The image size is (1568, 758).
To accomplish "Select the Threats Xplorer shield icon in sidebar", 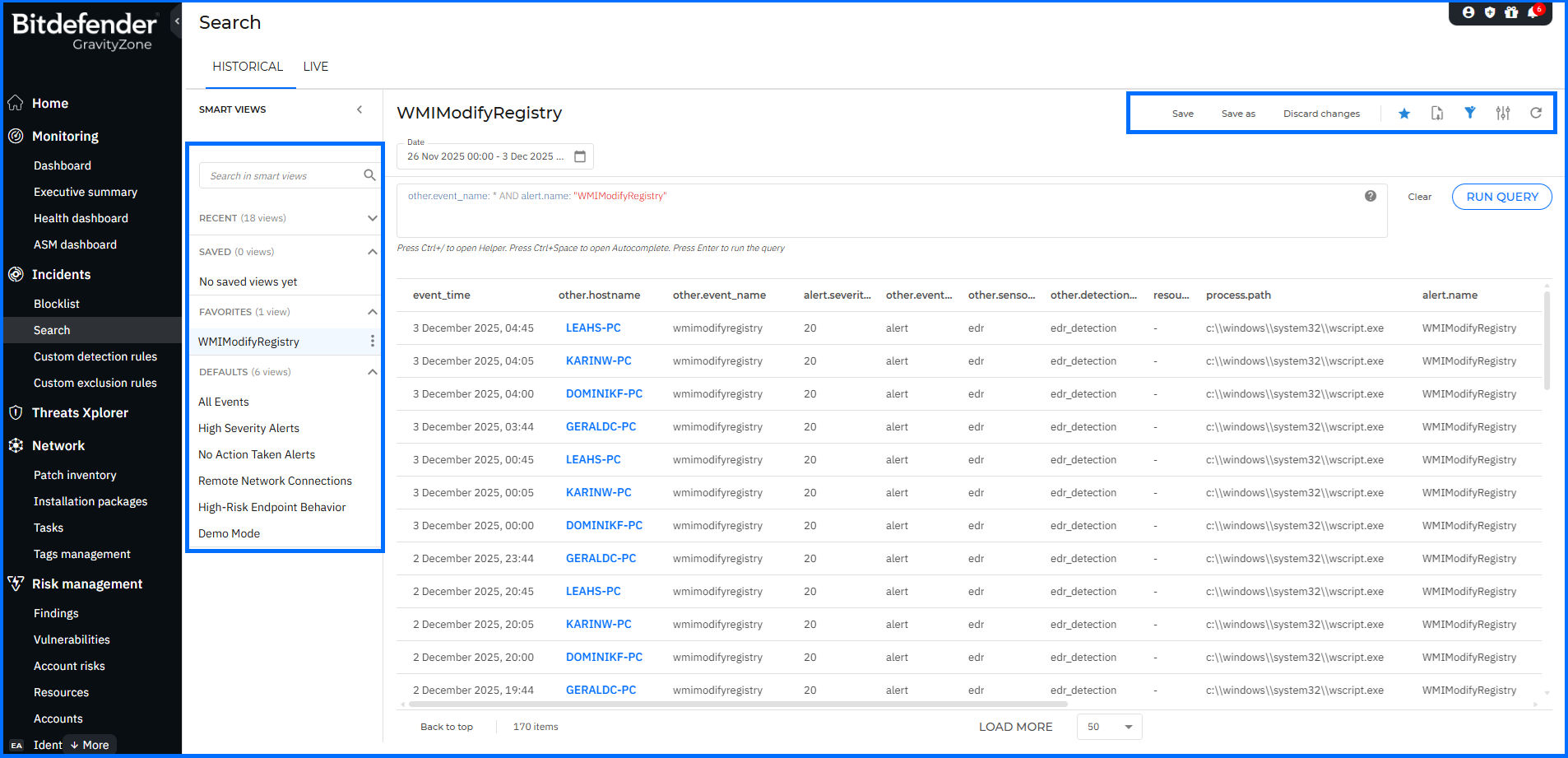I will click(16, 412).
